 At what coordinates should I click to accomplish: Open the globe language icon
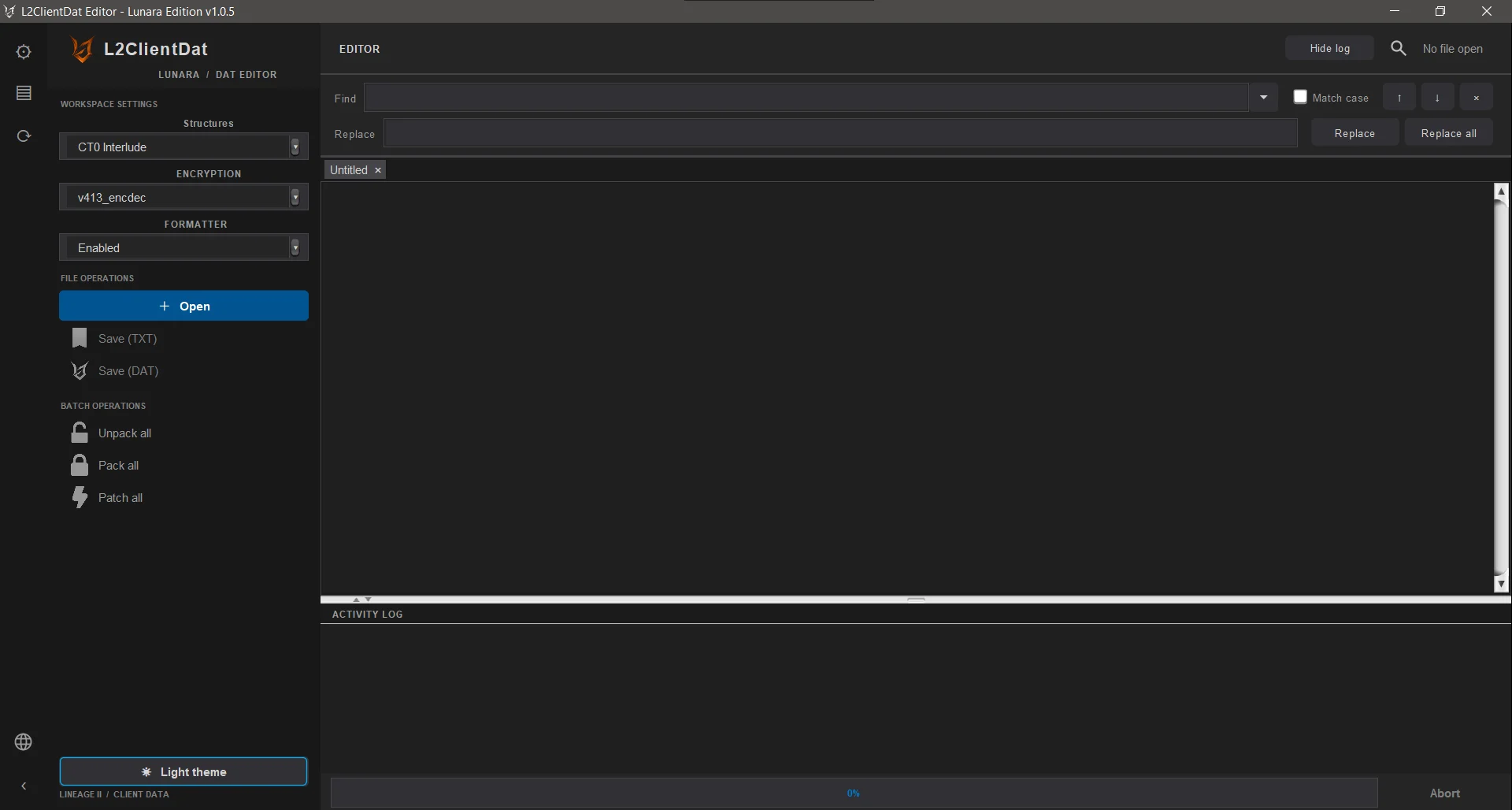coord(24,741)
